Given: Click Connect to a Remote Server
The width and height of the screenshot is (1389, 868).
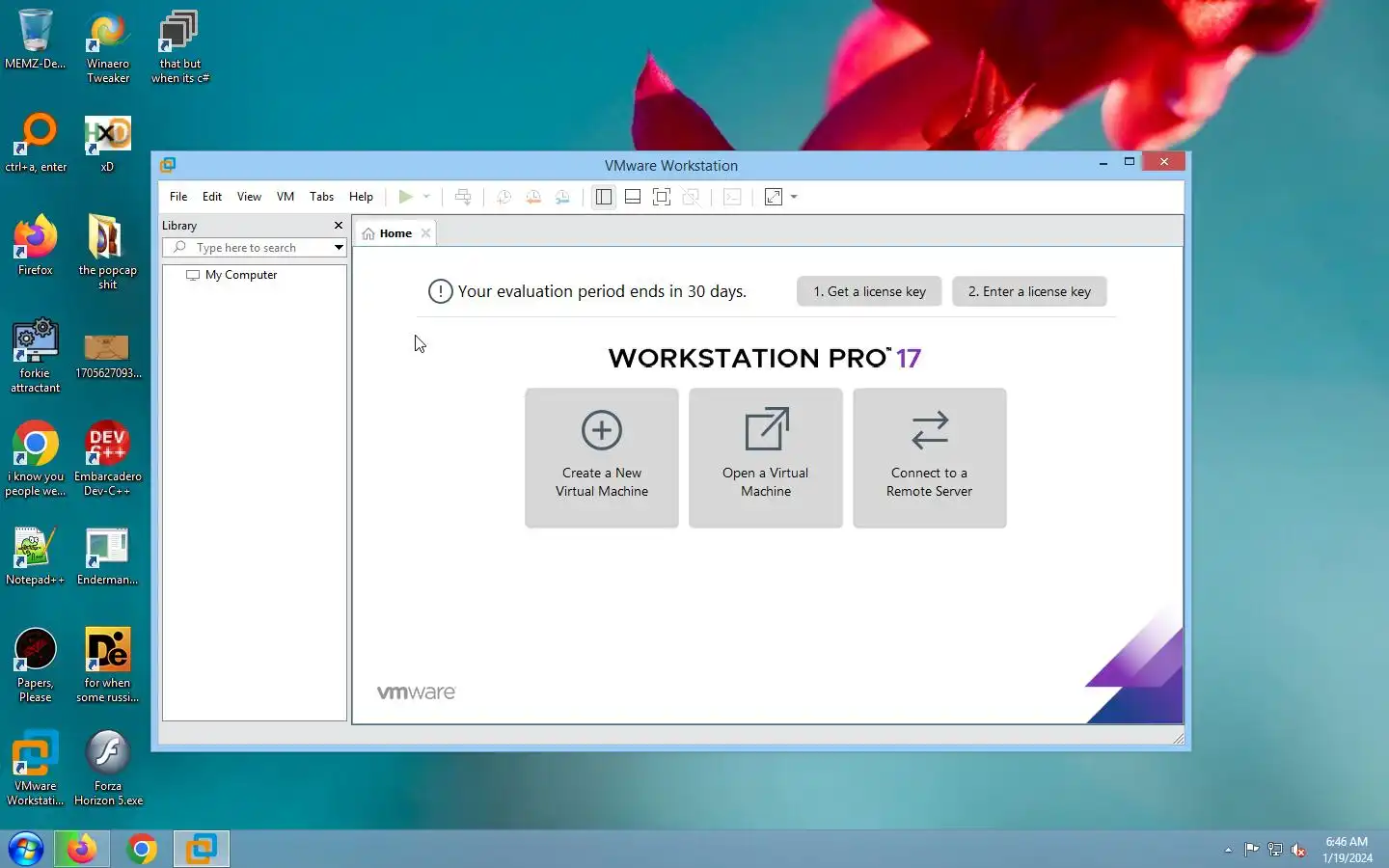Looking at the screenshot, I should (930, 458).
